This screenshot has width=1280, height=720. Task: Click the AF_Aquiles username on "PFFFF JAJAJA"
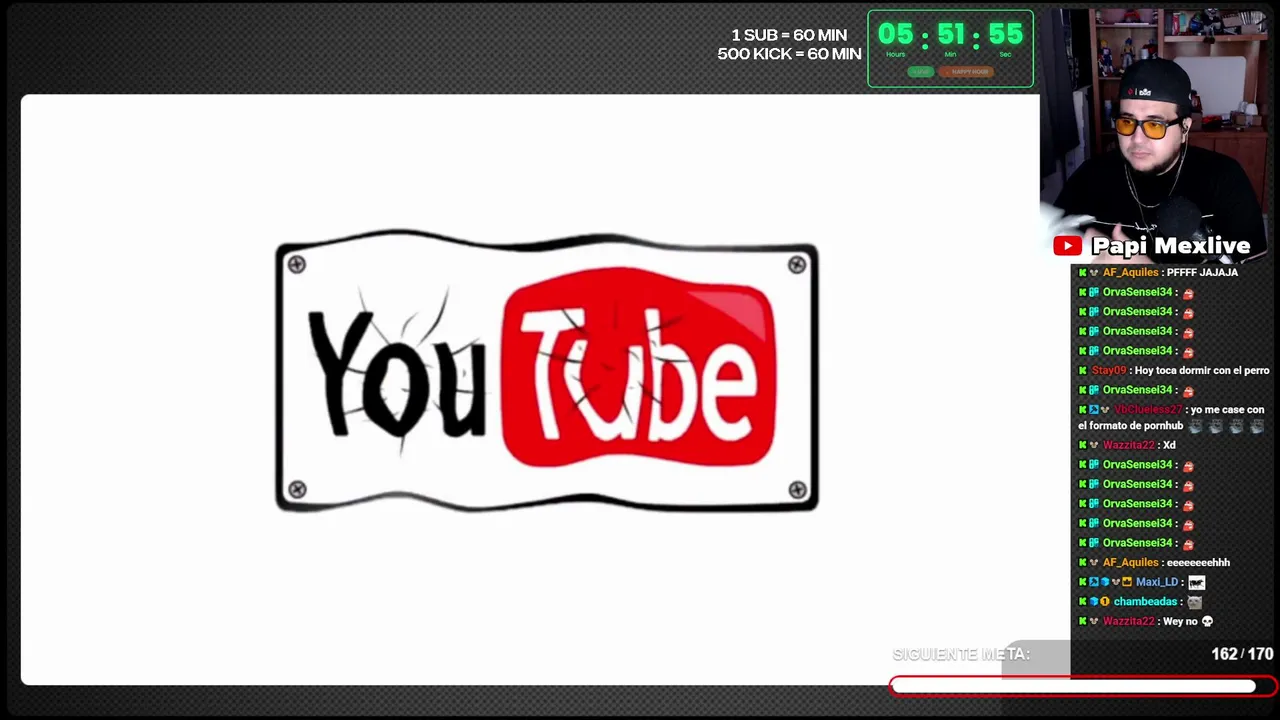click(x=1130, y=272)
